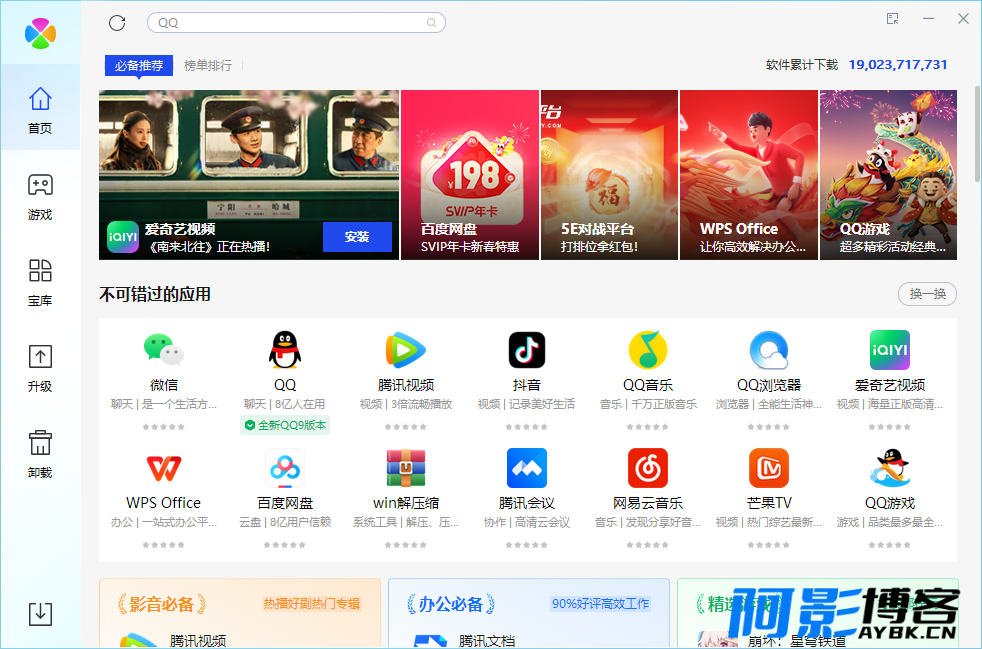Open the downloads manager icon at sidebar bottom
The height and width of the screenshot is (649, 982).
[40, 613]
